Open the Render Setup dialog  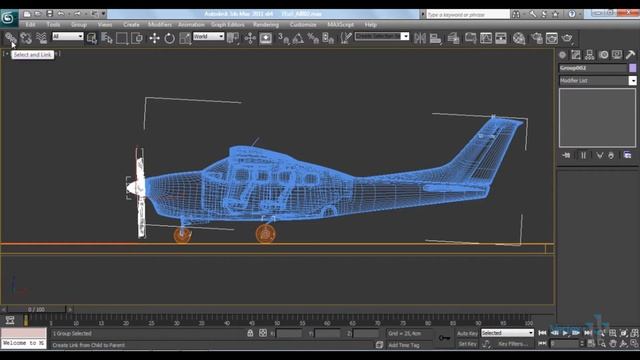click(x=537, y=38)
